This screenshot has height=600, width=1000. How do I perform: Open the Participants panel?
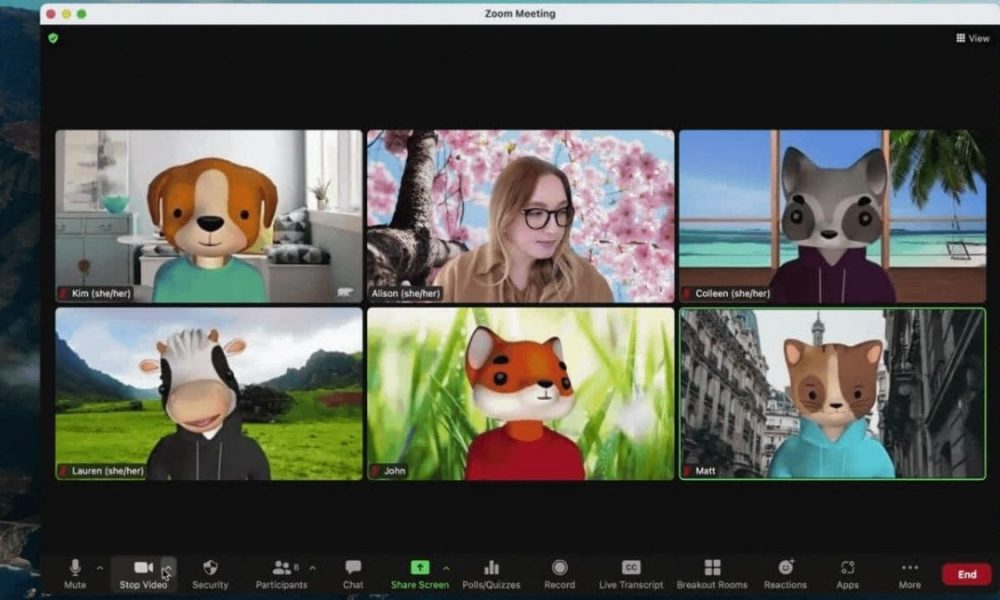point(281,573)
